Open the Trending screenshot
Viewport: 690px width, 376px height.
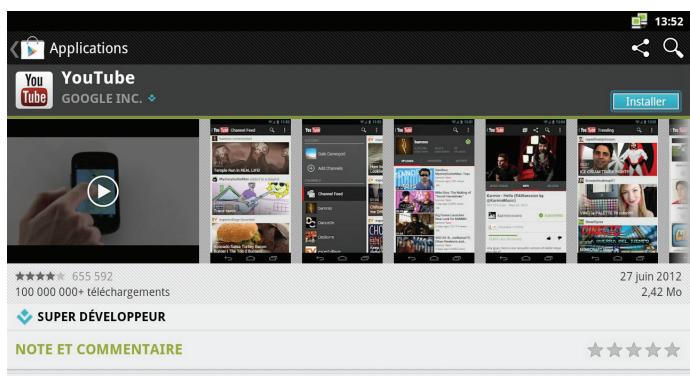(617, 191)
